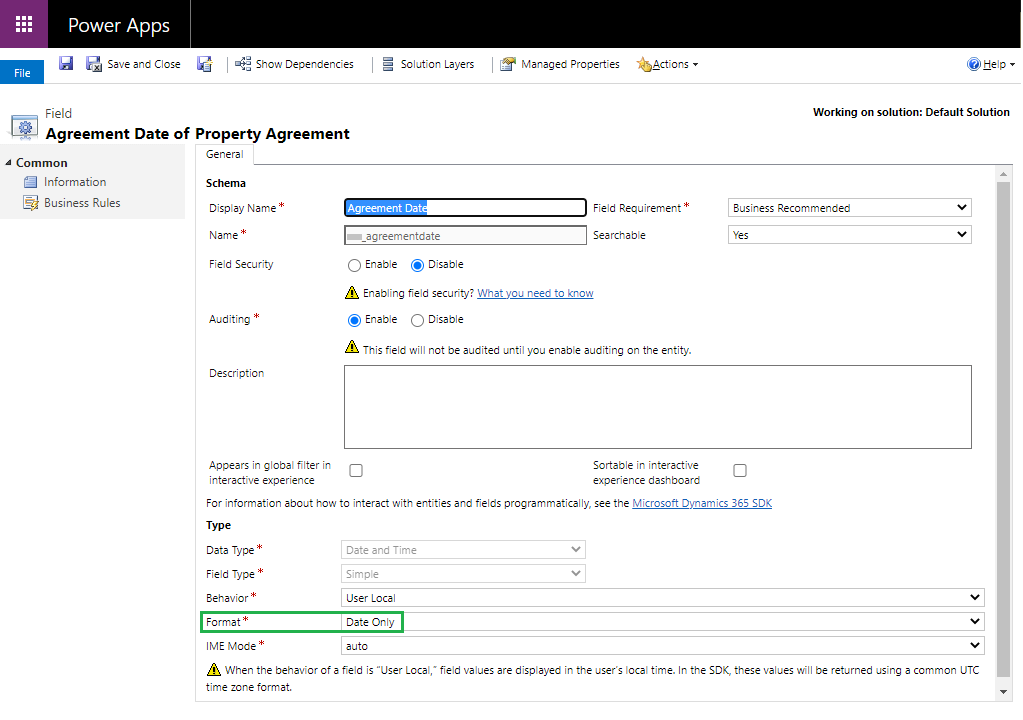Click the Save and New icon
This screenshot has width=1023, height=720.
coord(204,64)
